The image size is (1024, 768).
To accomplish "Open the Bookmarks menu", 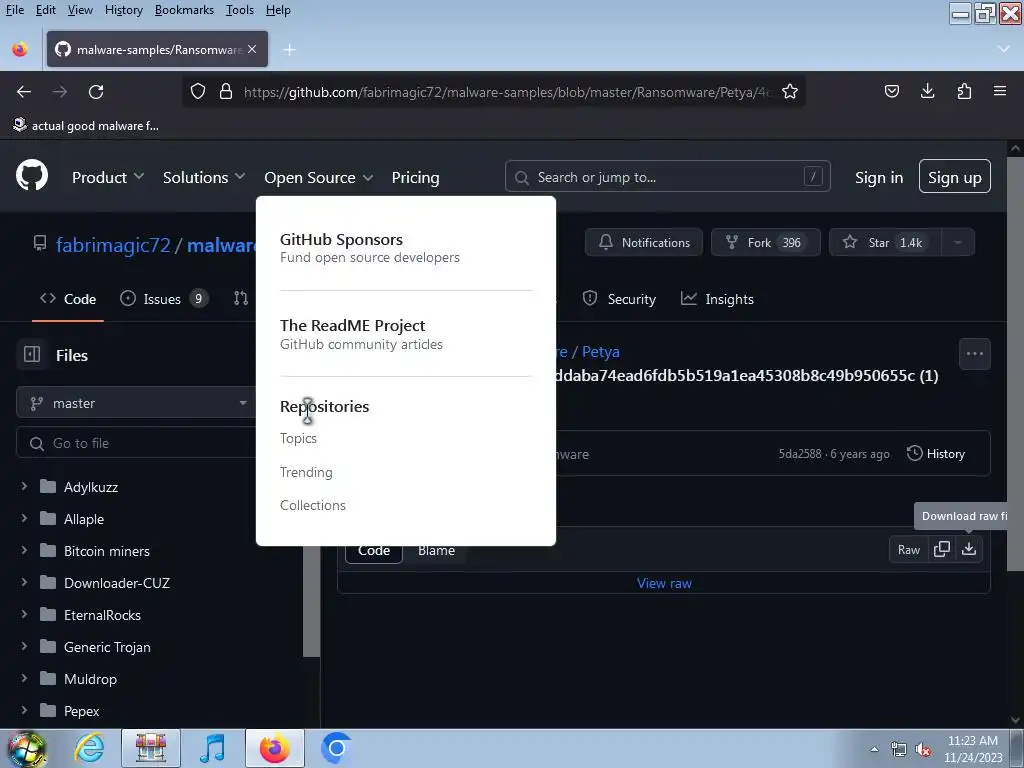I will coord(184,10).
